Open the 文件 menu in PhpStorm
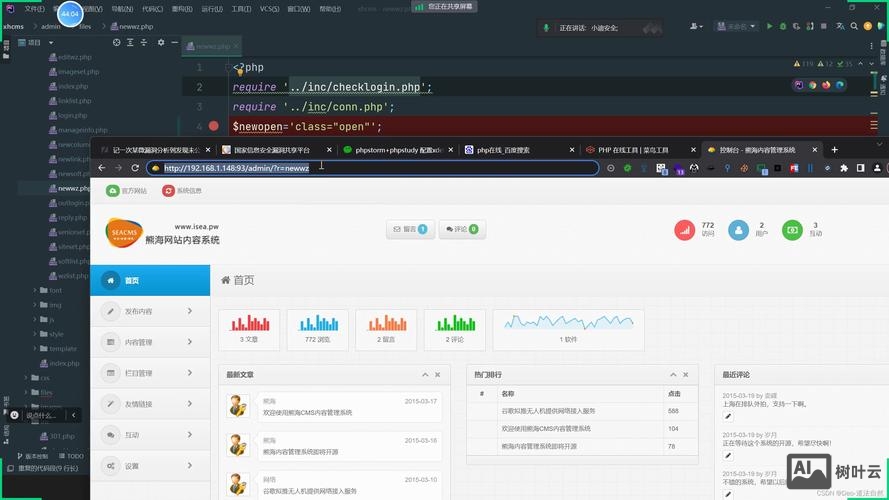The height and width of the screenshot is (500, 889). coord(34,9)
